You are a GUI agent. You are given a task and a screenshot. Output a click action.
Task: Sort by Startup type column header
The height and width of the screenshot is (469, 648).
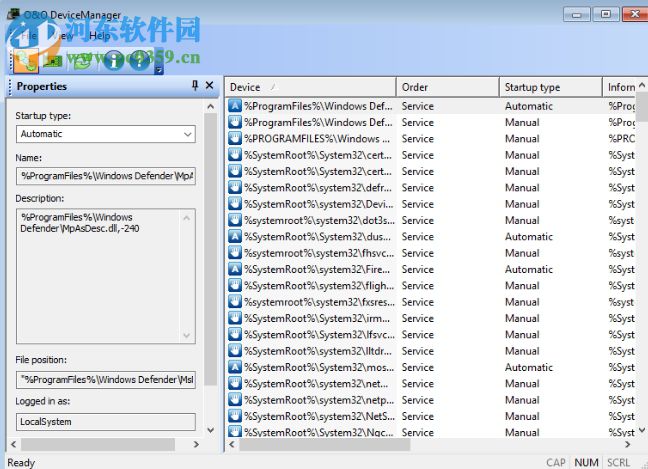[x=550, y=87]
